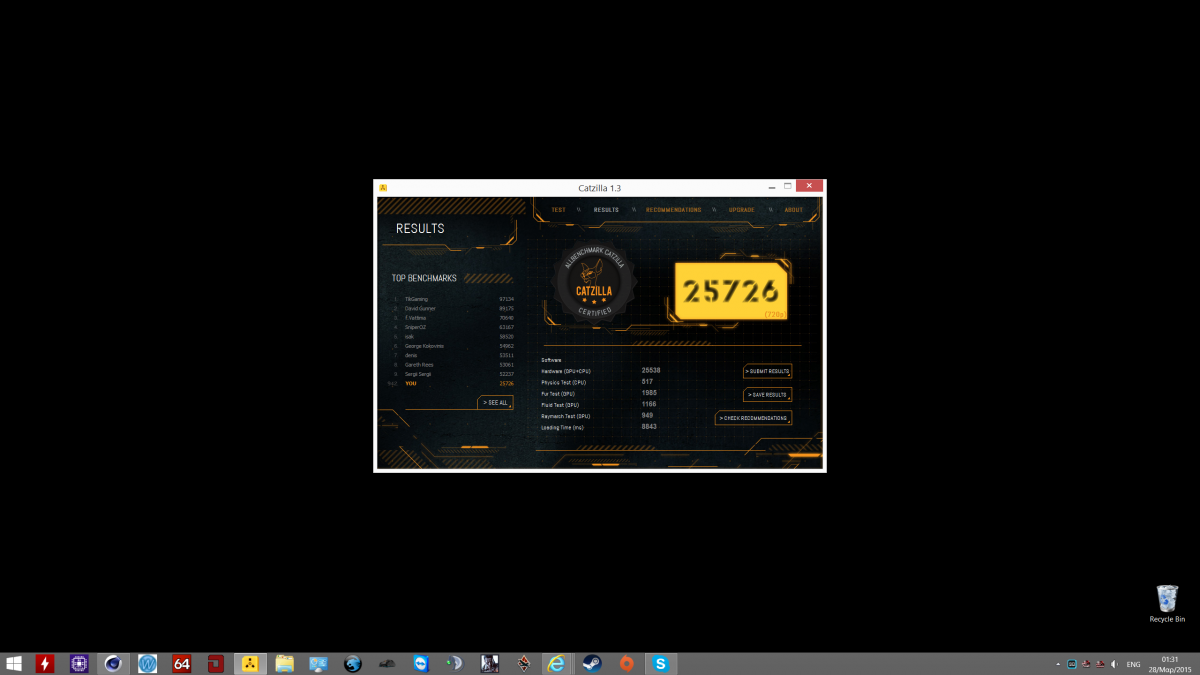This screenshot has width=1200, height=675.
Task: Switch the ENG input language indicator
Action: tap(1134, 664)
